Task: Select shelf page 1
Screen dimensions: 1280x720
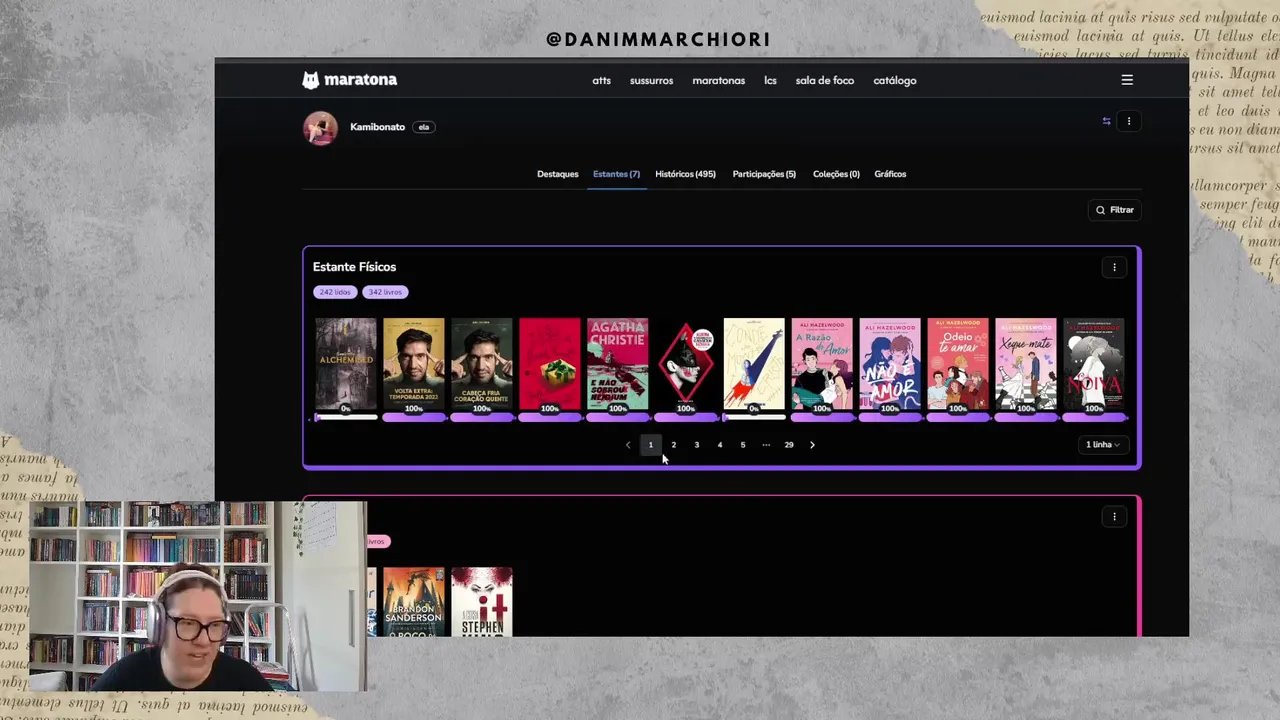Action: coord(650,445)
